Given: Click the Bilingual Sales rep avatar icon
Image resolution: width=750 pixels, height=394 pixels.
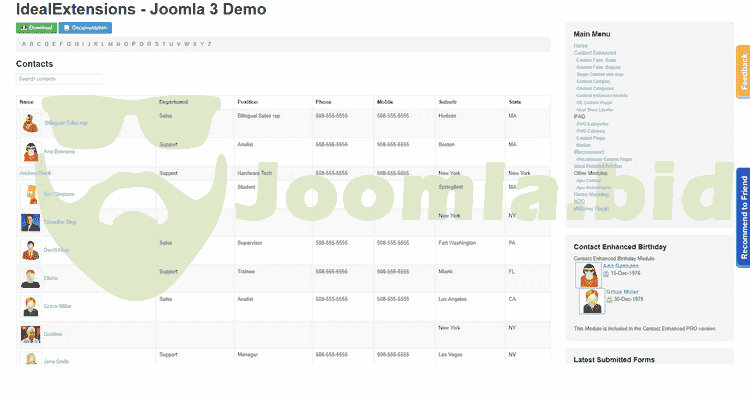Looking at the screenshot, I should coord(31,123).
